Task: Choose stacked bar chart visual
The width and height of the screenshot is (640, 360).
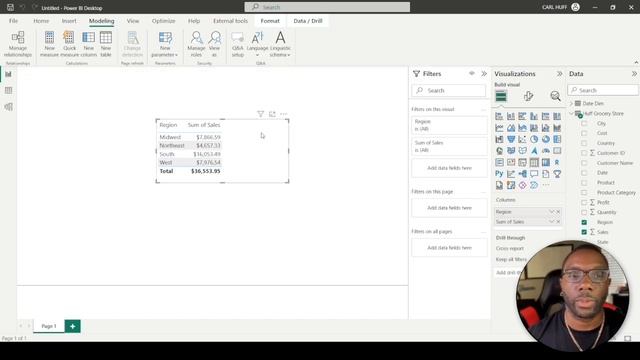Action: click(x=499, y=116)
